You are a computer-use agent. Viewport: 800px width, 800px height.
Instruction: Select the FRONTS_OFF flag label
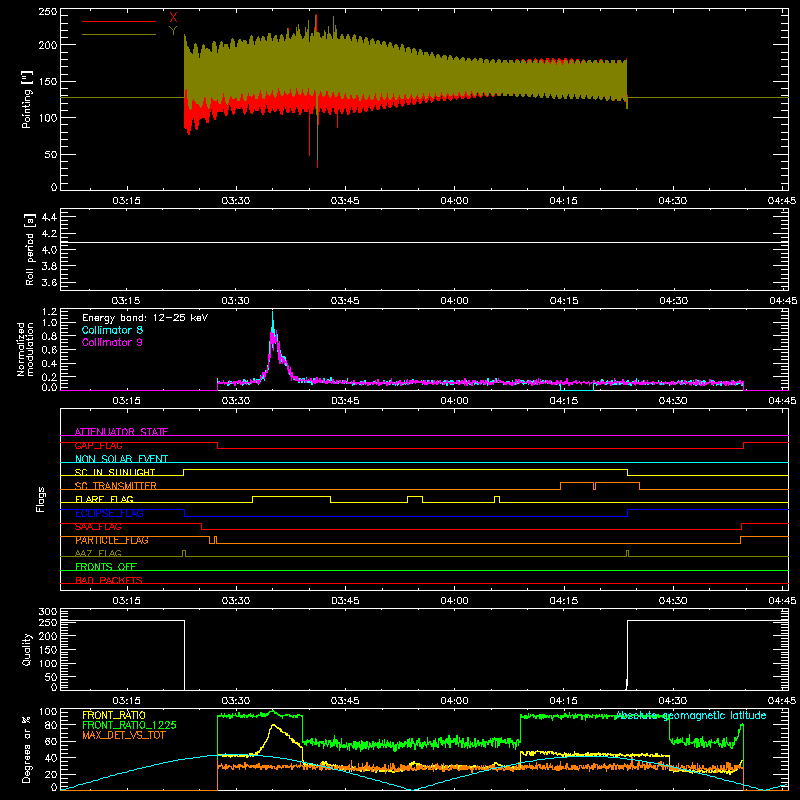pyautogui.click(x=106, y=566)
